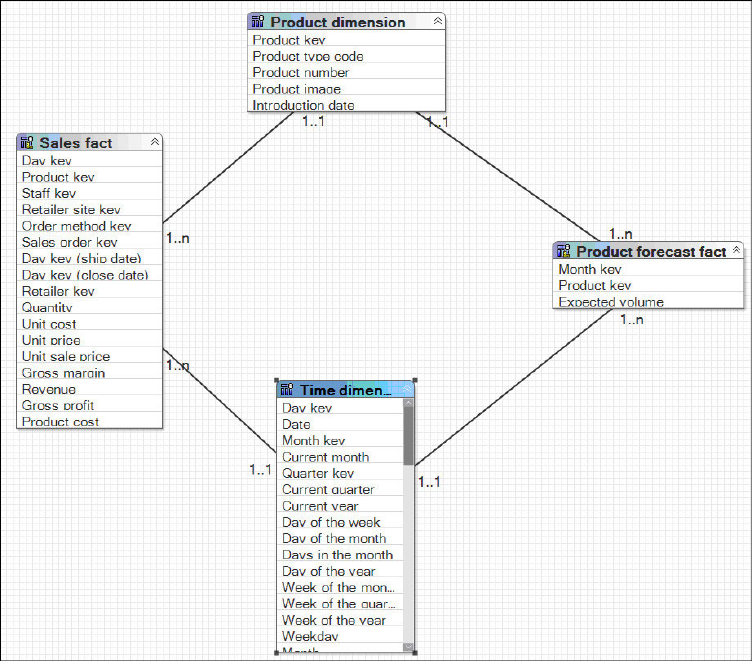The height and width of the screenshot is (661, 752).
Task: Select Sales order key item
Action: pyautogui.click(x=90, y=242)
